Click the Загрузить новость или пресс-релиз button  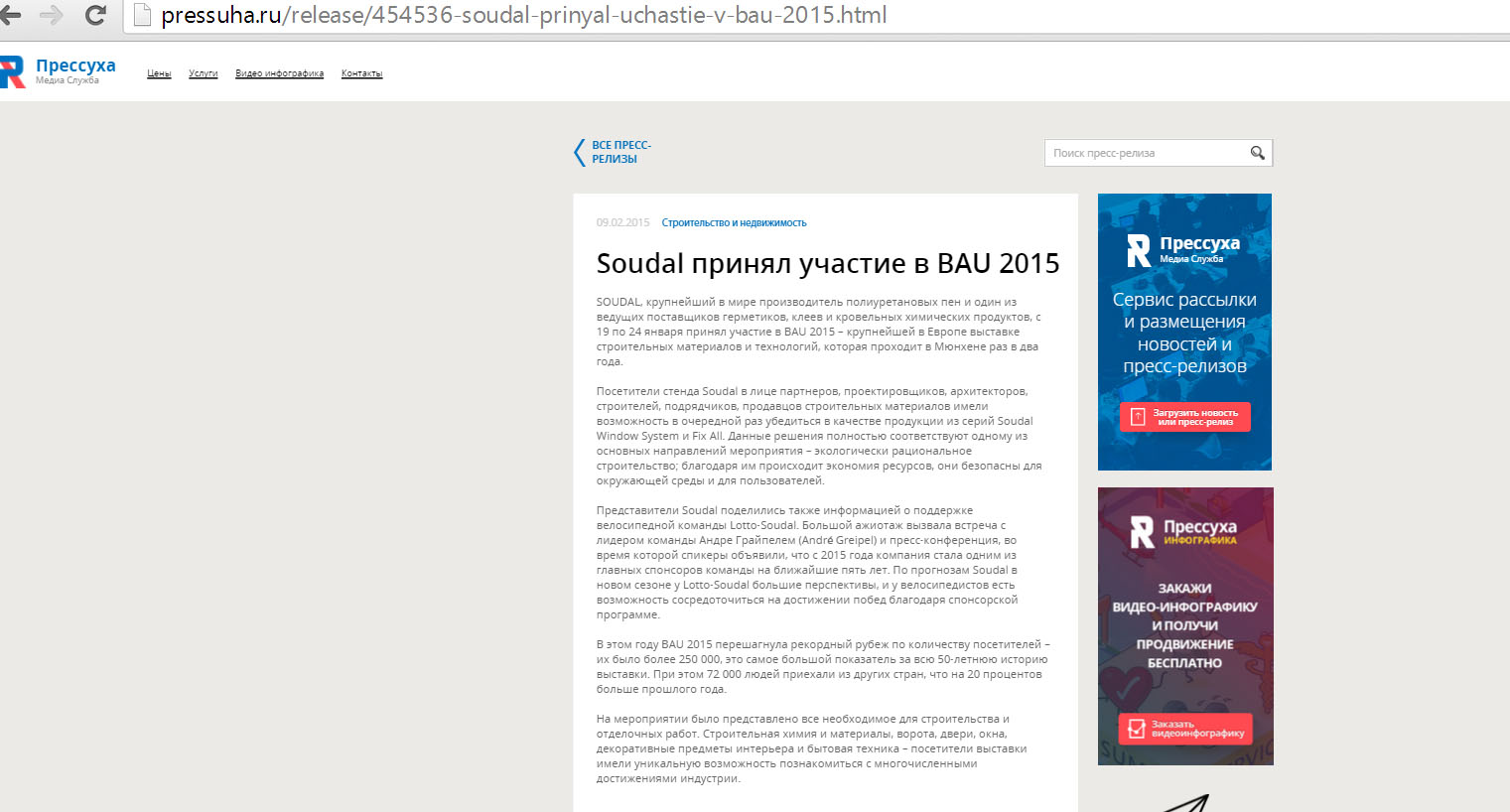(x=1184, y=417)
